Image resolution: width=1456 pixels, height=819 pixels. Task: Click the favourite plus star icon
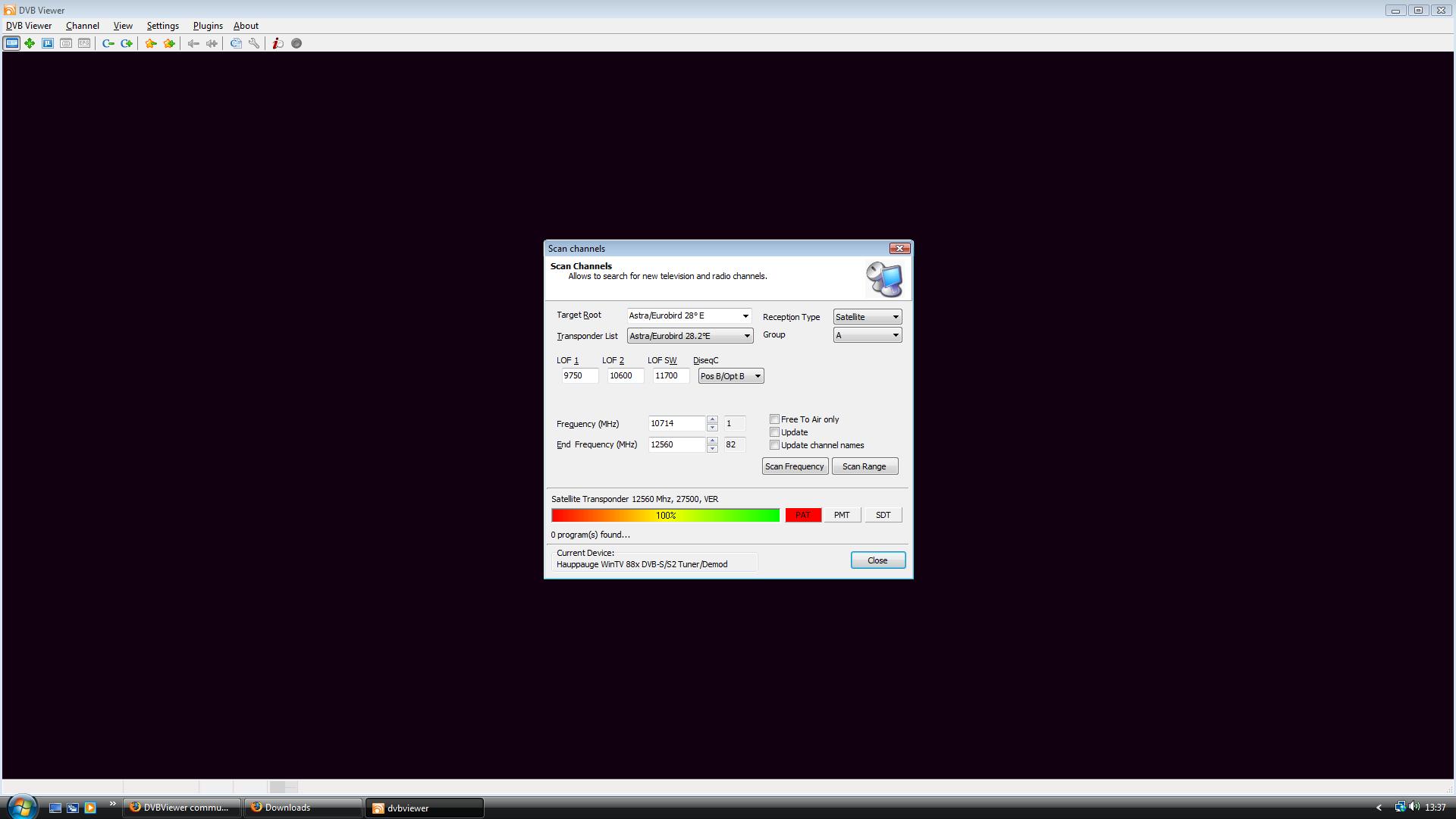[x=169, y=43]
